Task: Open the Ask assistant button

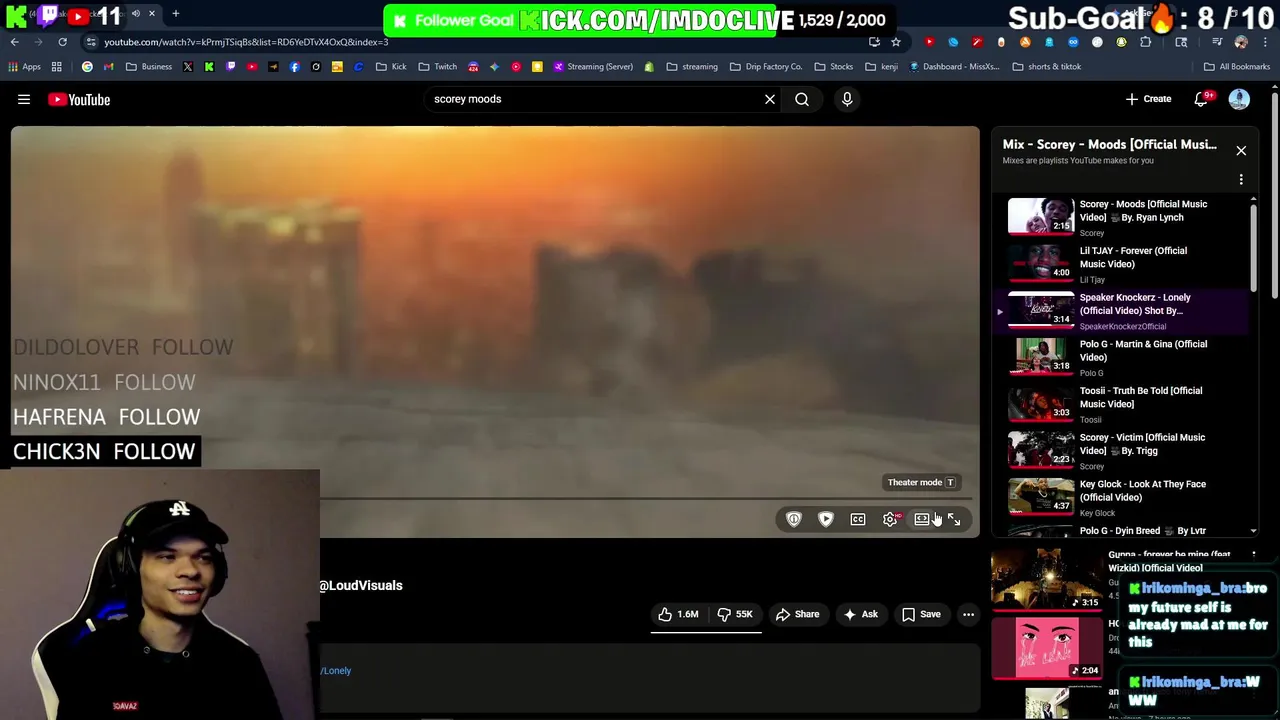Action: click(x=861, y=614)
